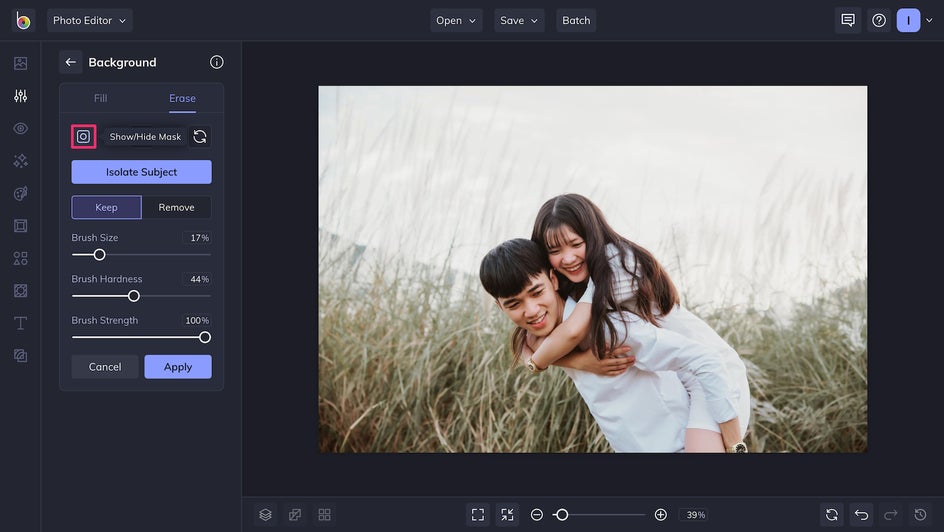Open the Text tool in sidebar
This screenshot has height=532, width=944.
[x=20, y=323]
